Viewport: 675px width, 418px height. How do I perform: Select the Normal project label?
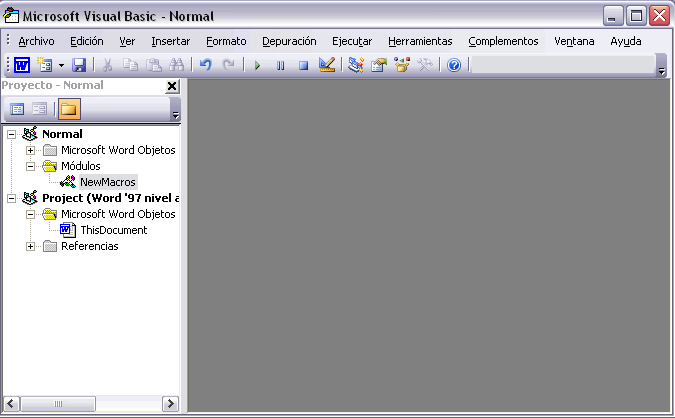pos(62,134)
